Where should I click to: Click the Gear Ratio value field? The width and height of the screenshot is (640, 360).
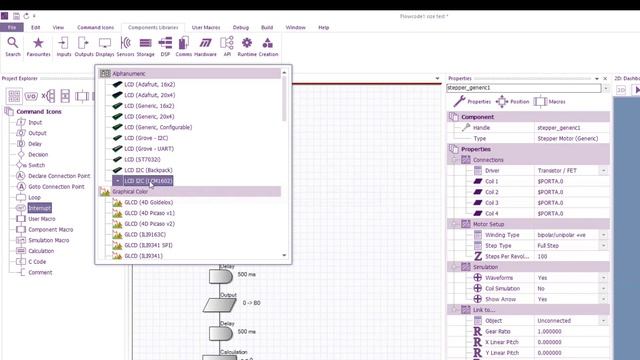coord(571,331)
